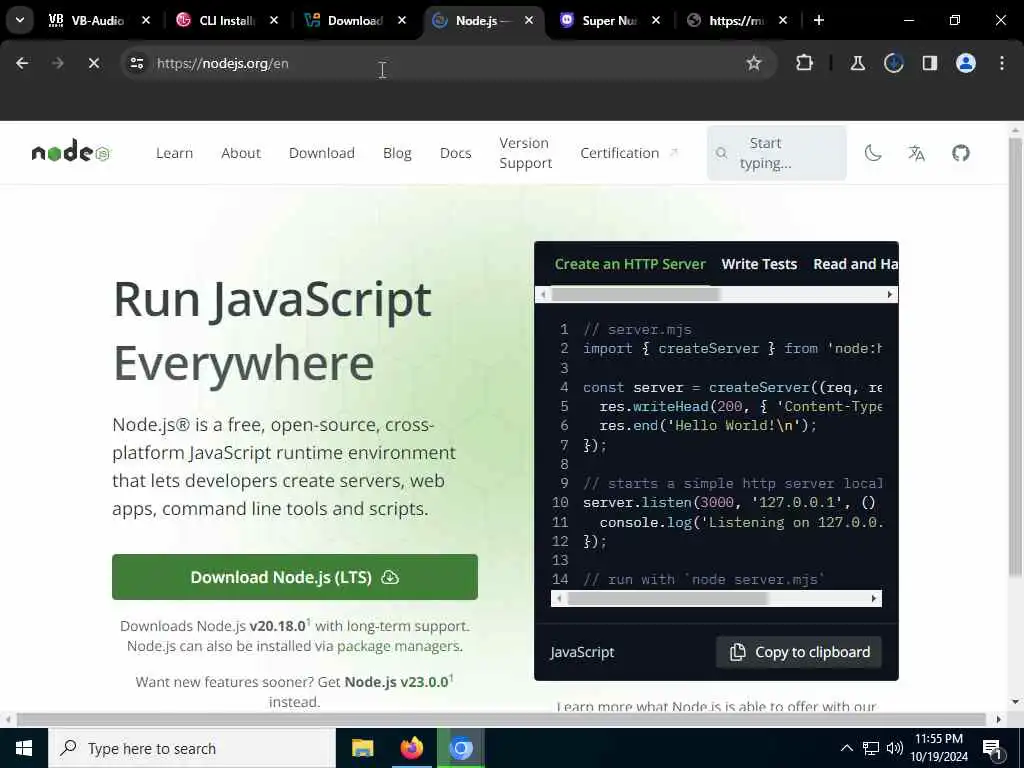Switch to the Super Nu tab
This screenshot has width=1024, height=768.
[x=608, y=20]
